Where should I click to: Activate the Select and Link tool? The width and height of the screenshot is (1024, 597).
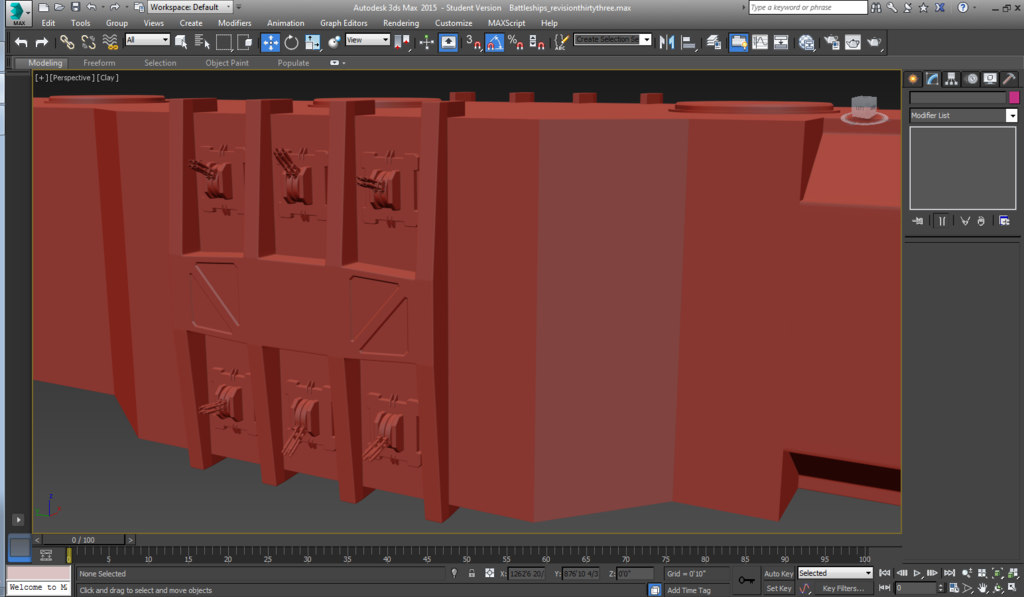click(x=67, y=42)
